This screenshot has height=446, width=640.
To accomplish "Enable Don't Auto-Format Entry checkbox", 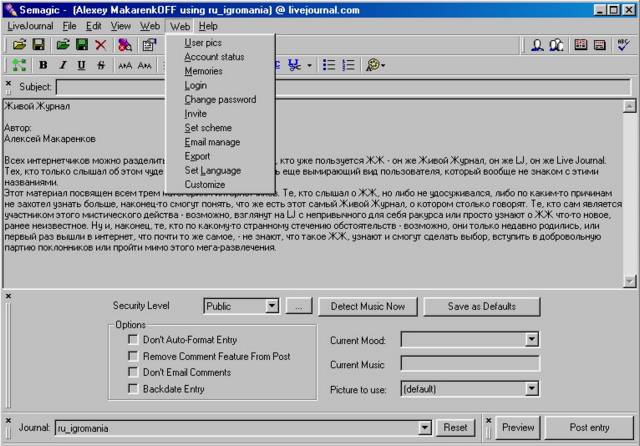I will [133, 339].
